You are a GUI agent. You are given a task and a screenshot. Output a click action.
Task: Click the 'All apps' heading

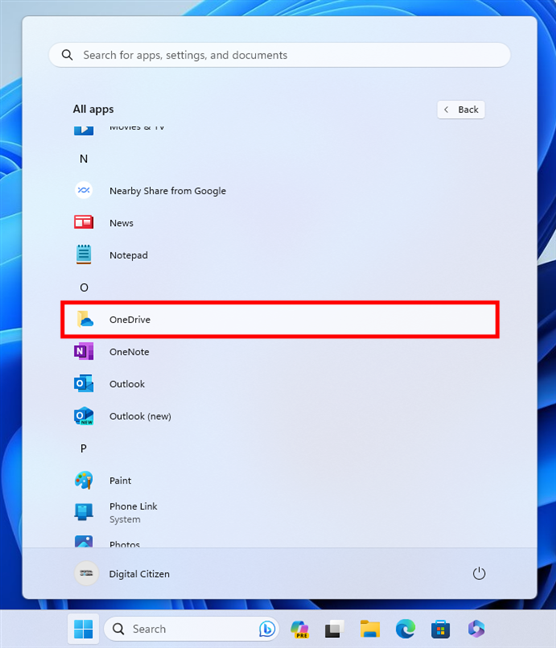[x=93, y=109]
